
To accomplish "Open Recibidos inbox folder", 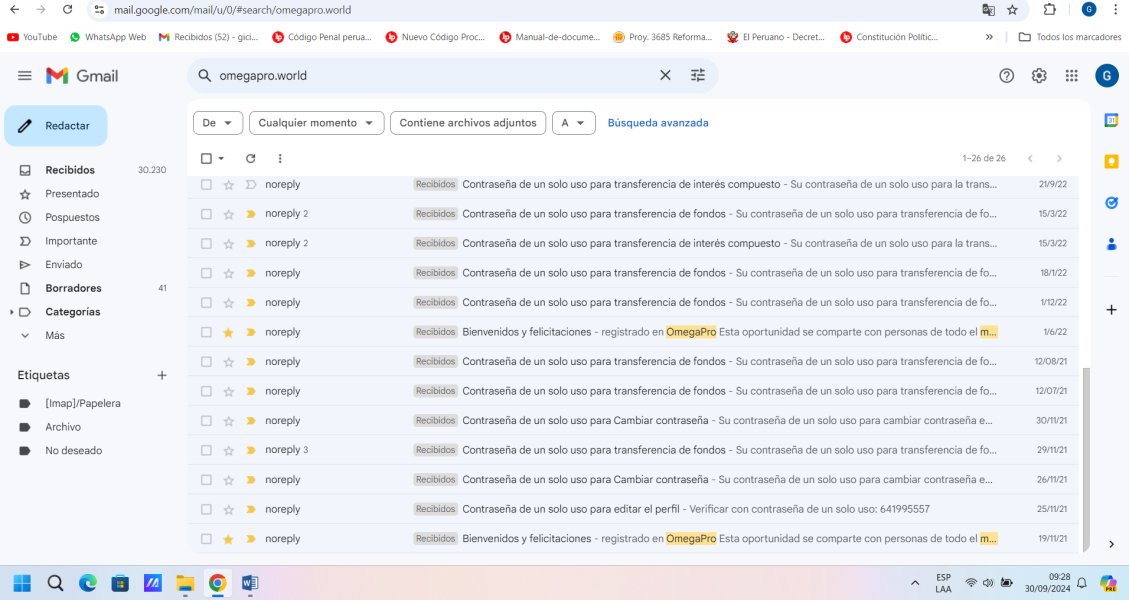I will coord(70,170).
